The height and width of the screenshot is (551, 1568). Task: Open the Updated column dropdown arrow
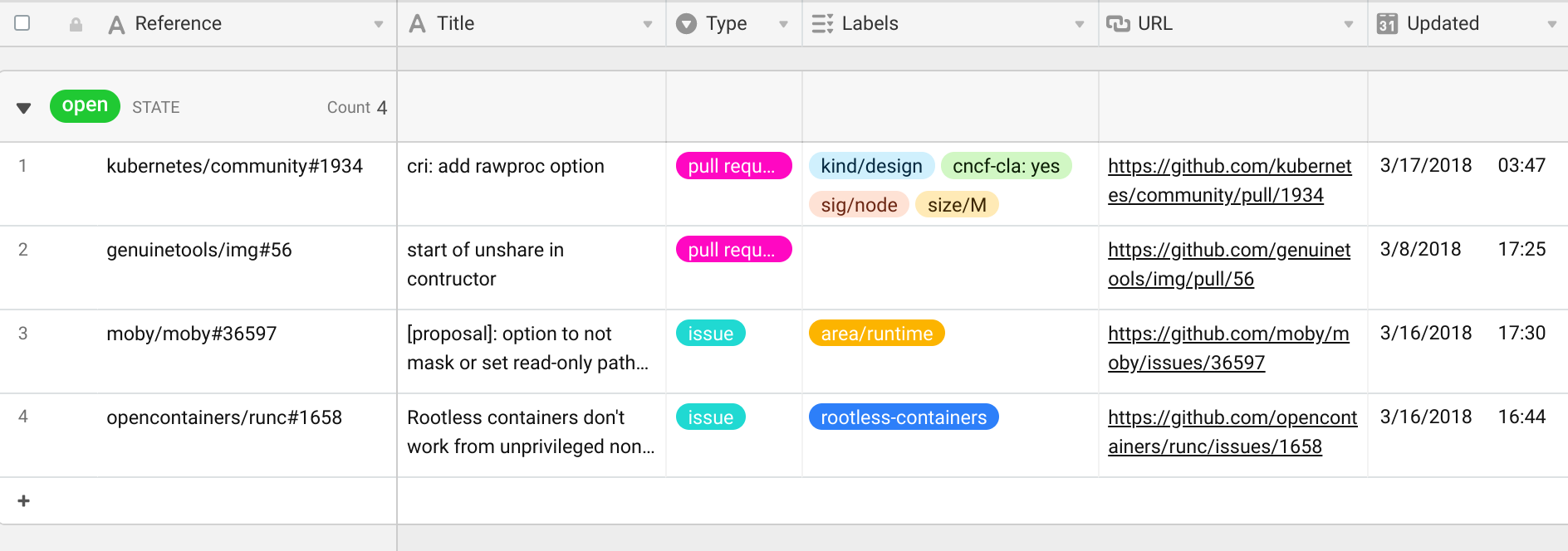(1551, 24)
